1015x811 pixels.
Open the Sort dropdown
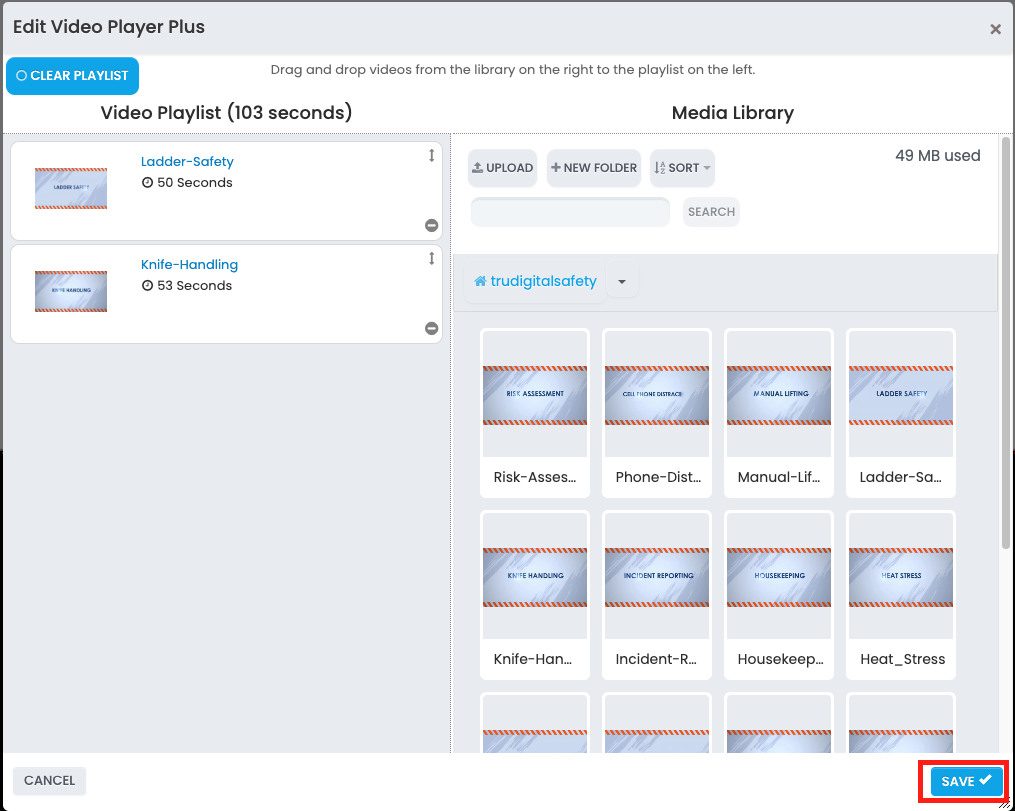682,168
